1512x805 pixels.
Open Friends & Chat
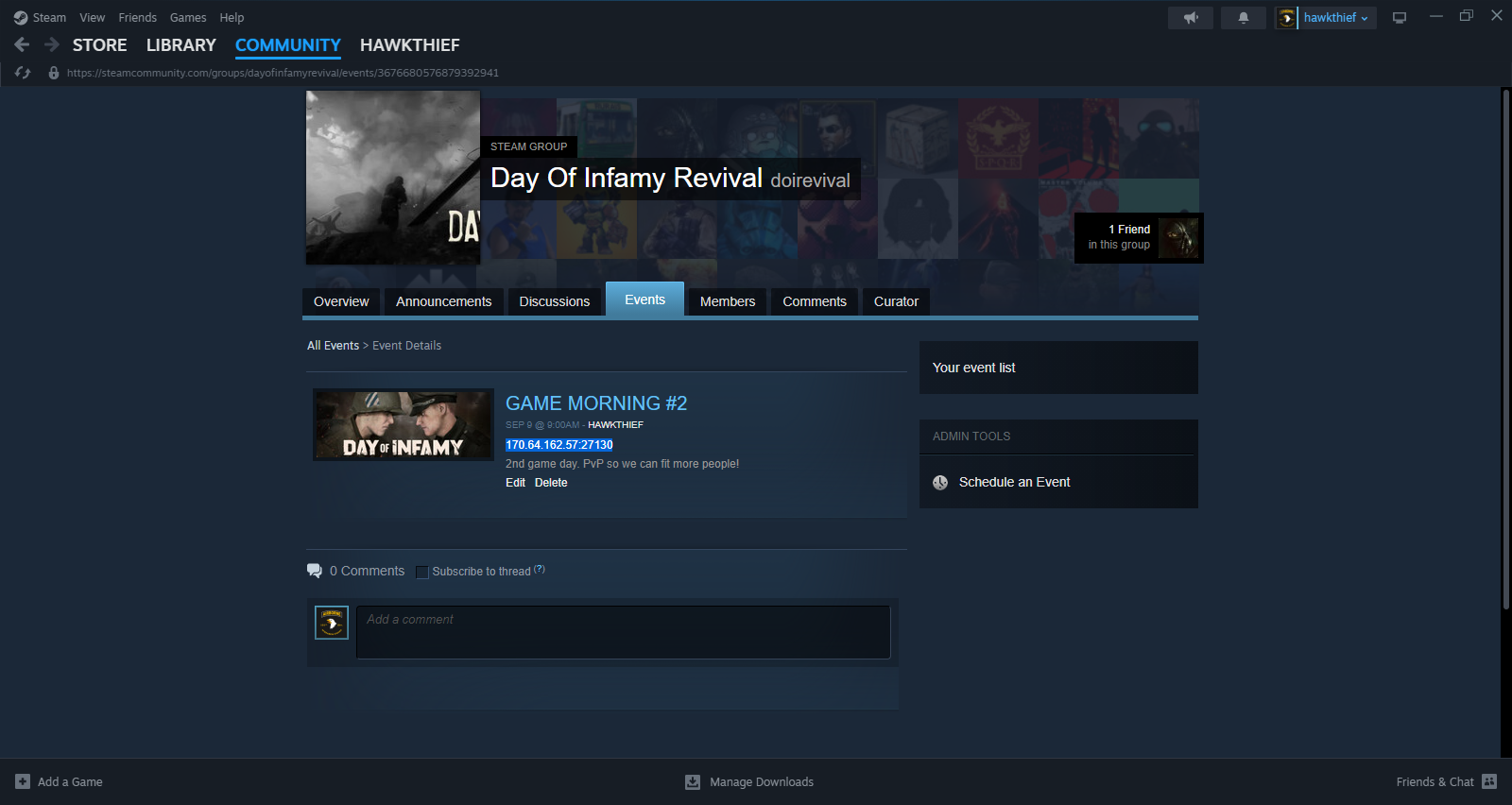pyautogui.click(x=1435, y=781)
